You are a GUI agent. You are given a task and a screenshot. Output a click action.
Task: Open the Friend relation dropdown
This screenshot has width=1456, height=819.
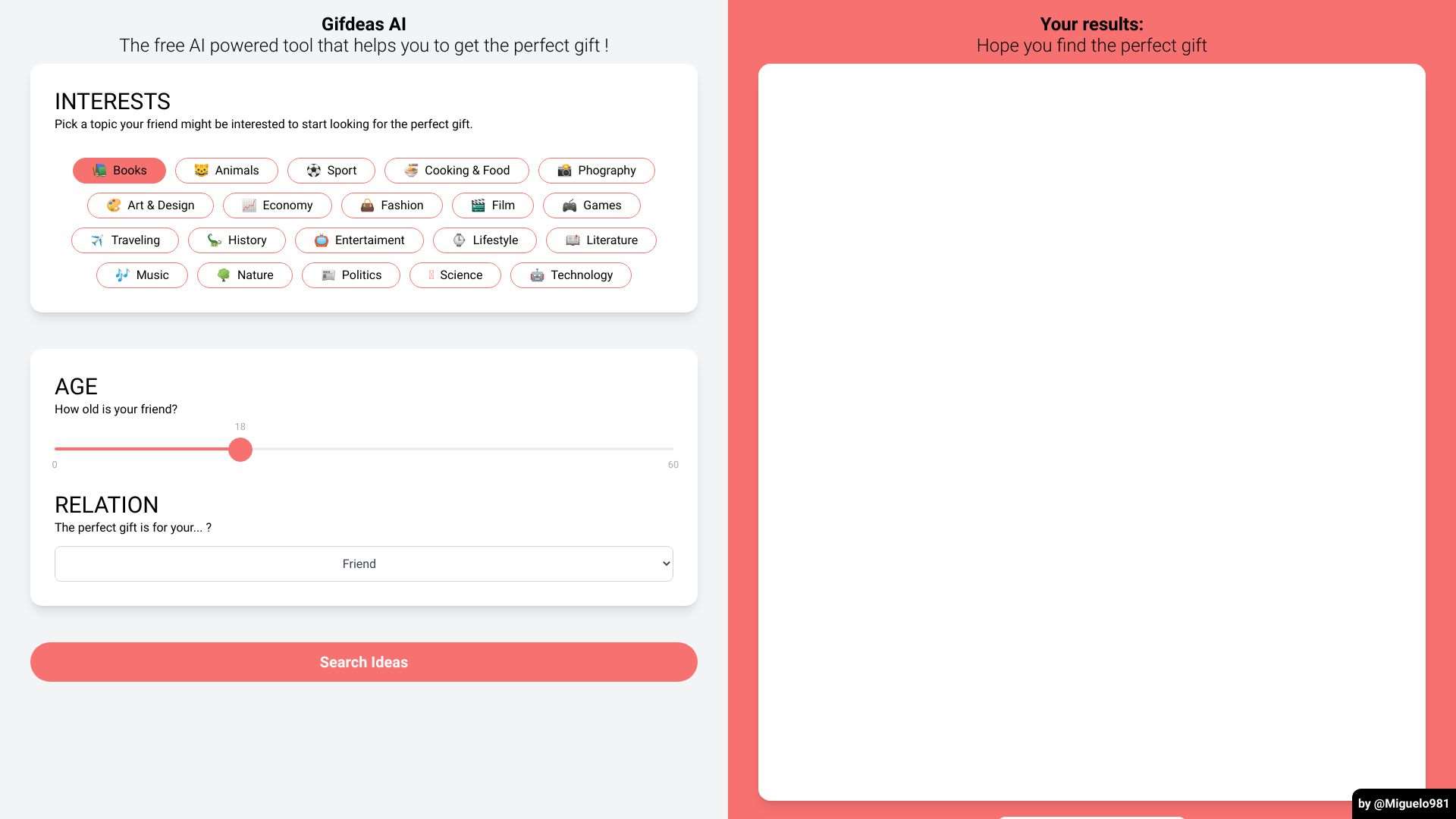tap(363, 563)
